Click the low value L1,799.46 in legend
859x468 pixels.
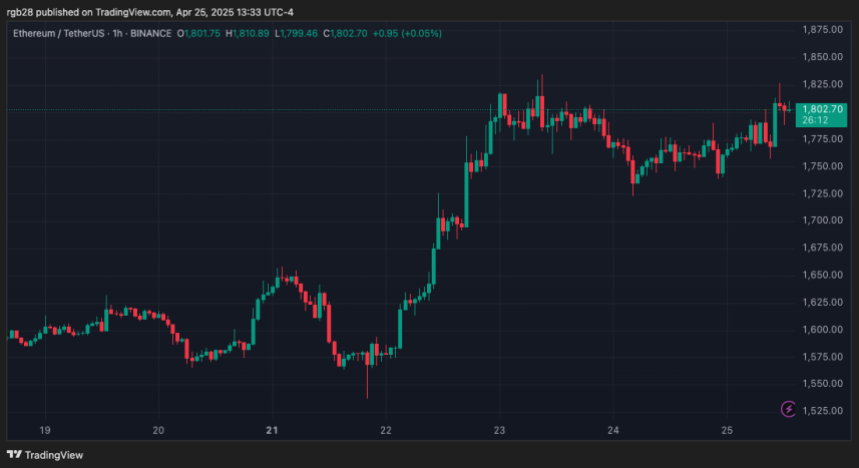[301, 33]
